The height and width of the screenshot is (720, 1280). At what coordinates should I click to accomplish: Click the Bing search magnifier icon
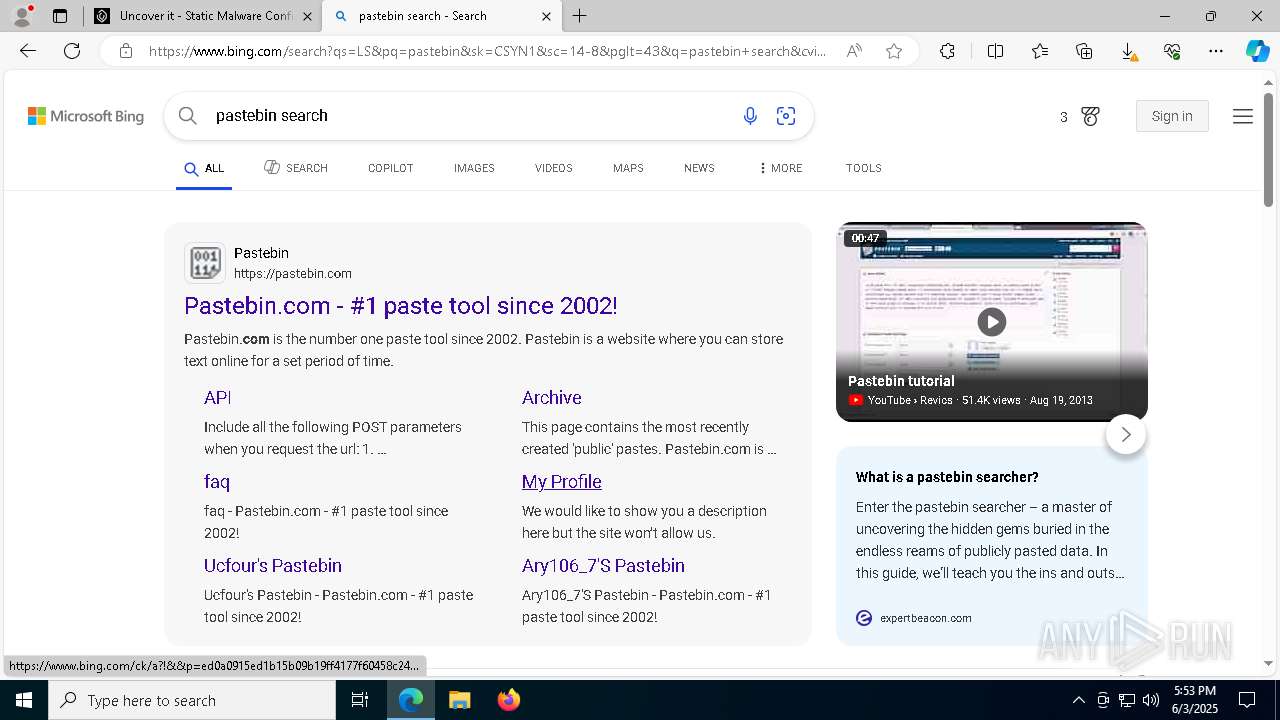point(187,116)
